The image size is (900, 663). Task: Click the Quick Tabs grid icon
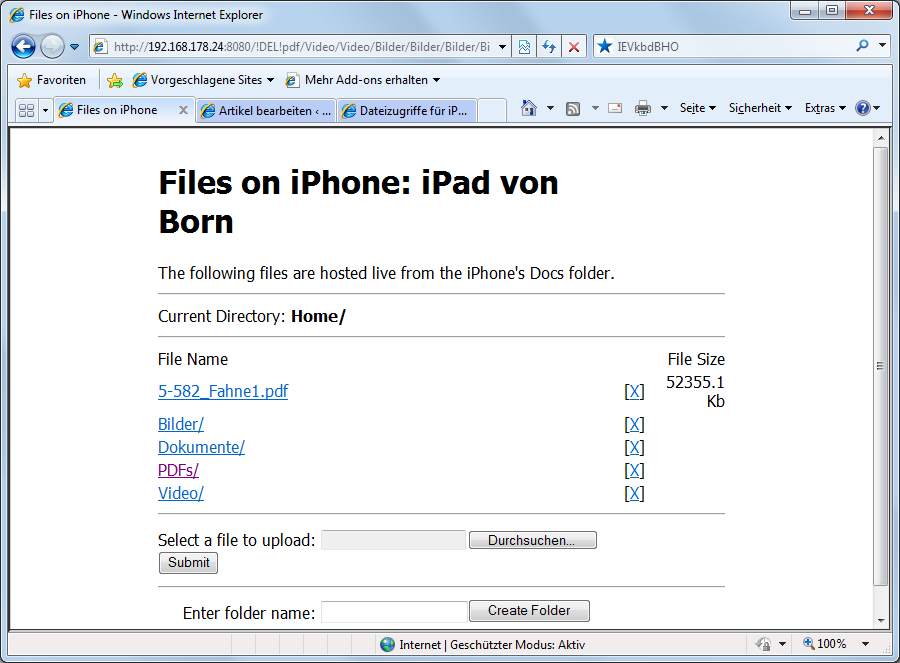click(26, 110)
